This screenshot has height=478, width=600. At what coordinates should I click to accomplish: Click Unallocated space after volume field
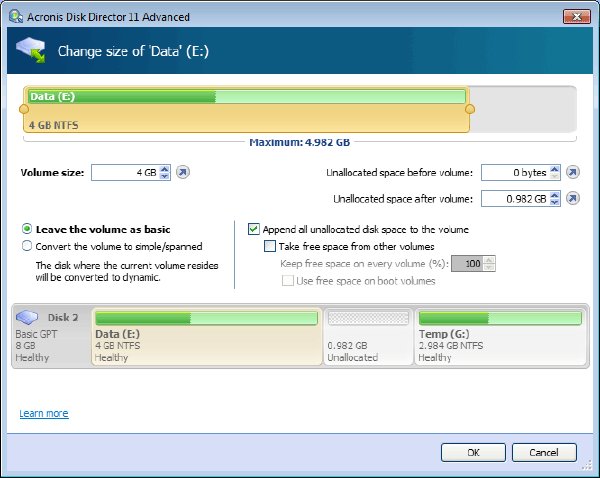516,198
